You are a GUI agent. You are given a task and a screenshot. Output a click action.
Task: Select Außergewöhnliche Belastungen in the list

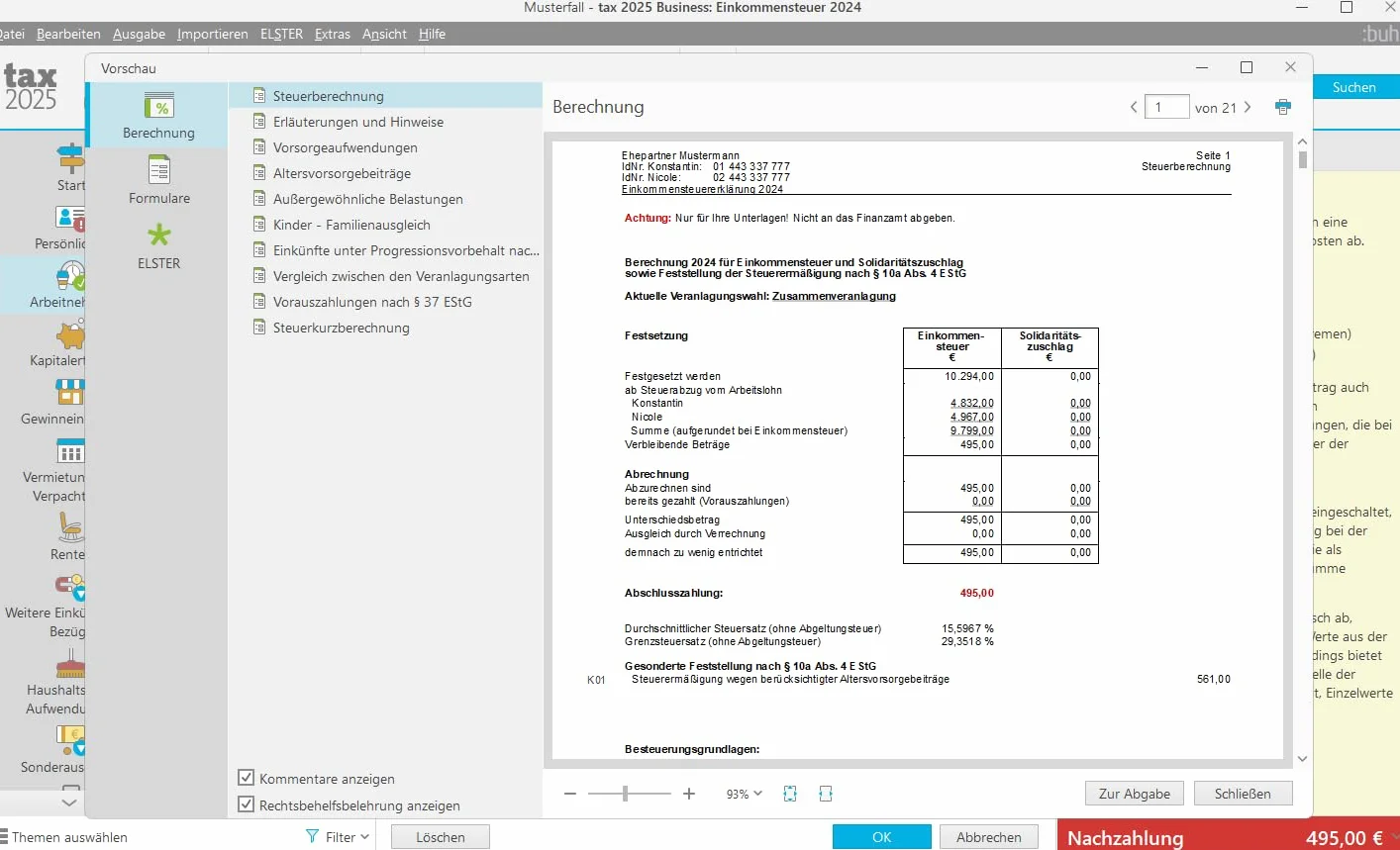click(x=386, y=199)
